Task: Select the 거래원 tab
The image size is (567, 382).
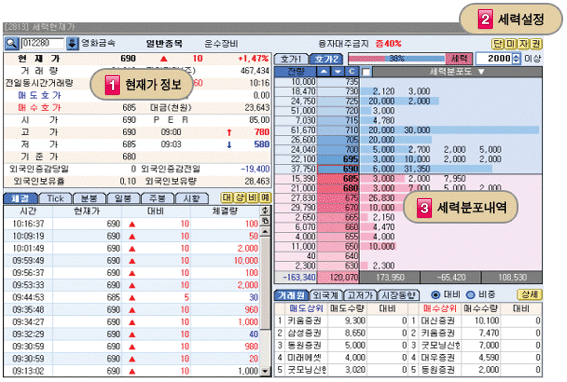Action: pos(291,295)
